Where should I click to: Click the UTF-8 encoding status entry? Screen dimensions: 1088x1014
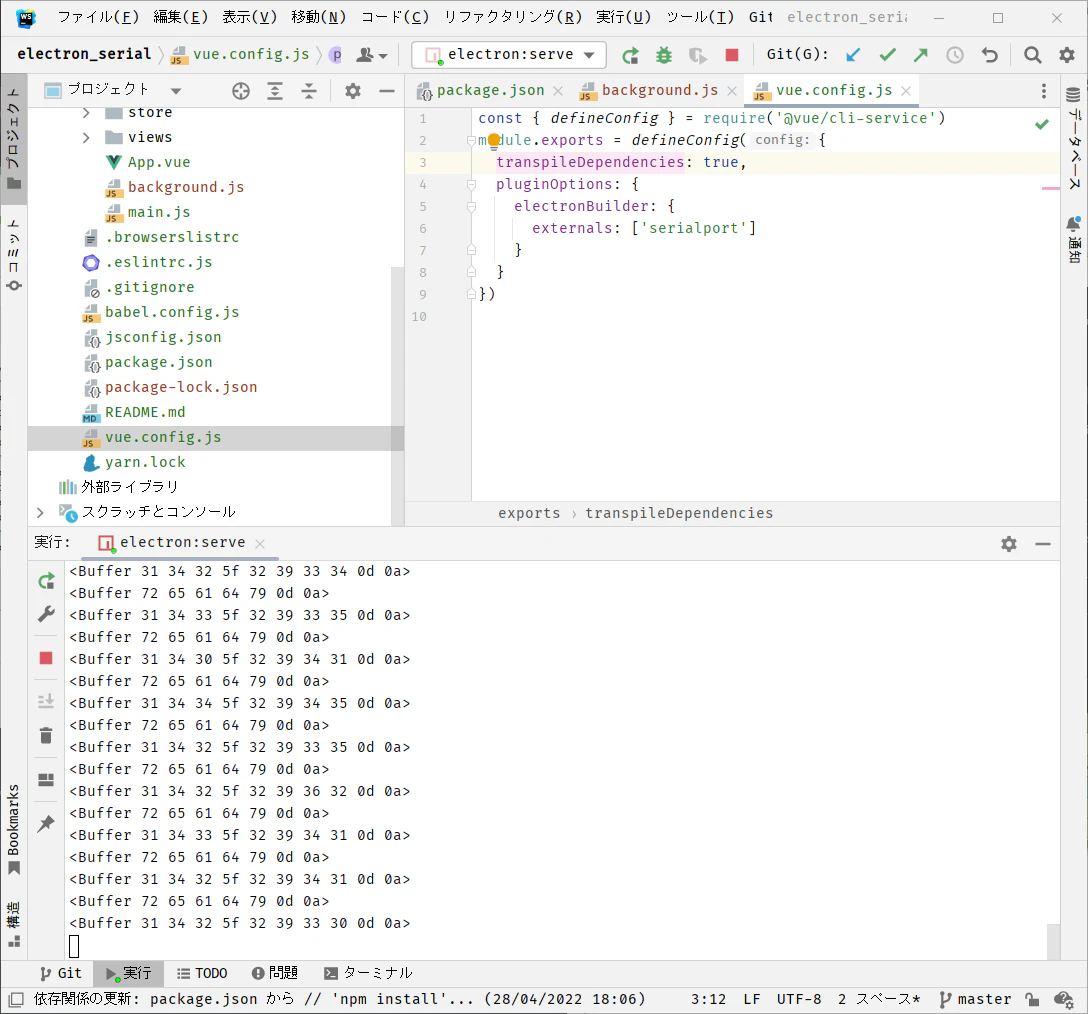[799, 999]
